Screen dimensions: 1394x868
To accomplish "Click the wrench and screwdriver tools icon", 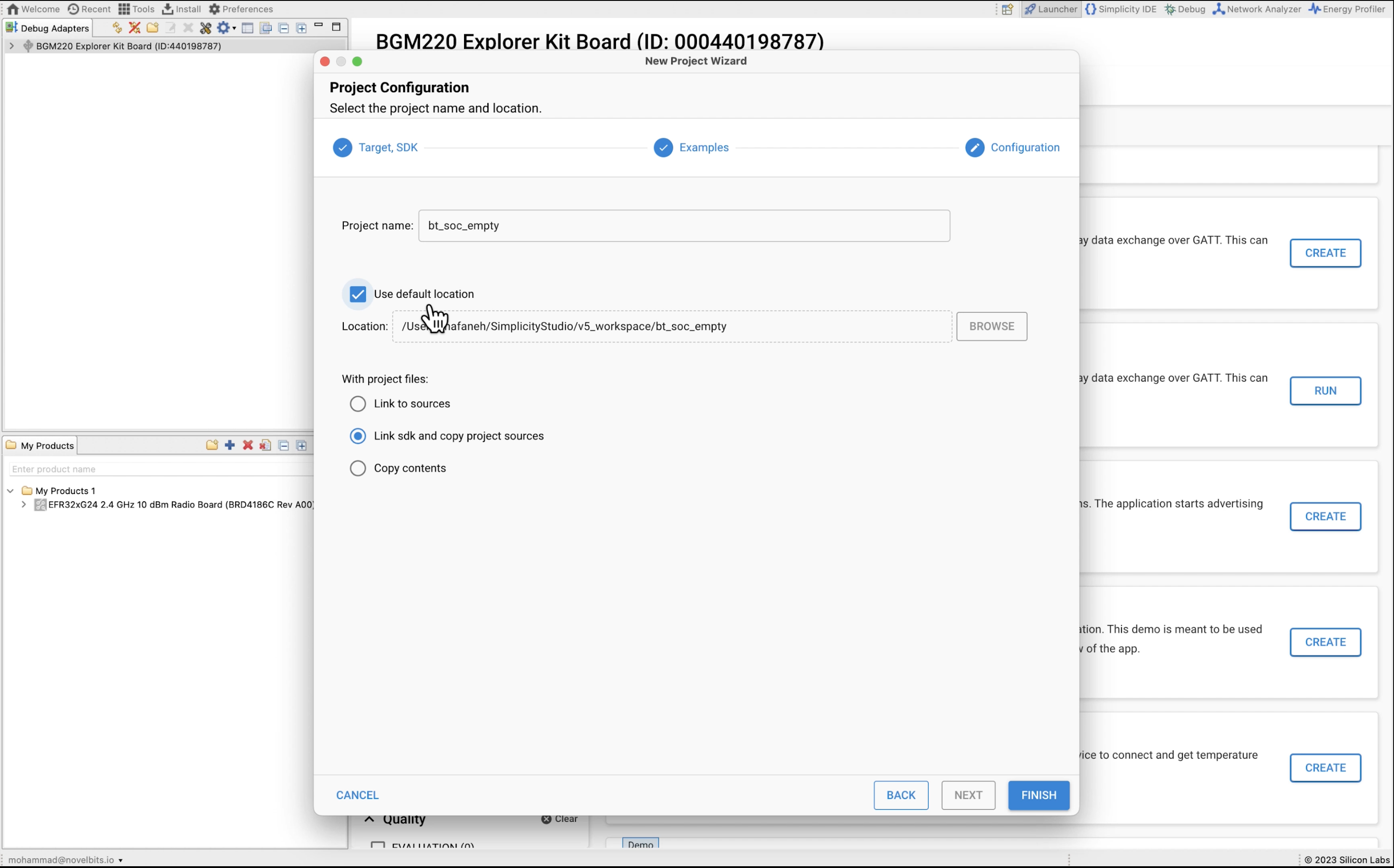I will [205, 28].
